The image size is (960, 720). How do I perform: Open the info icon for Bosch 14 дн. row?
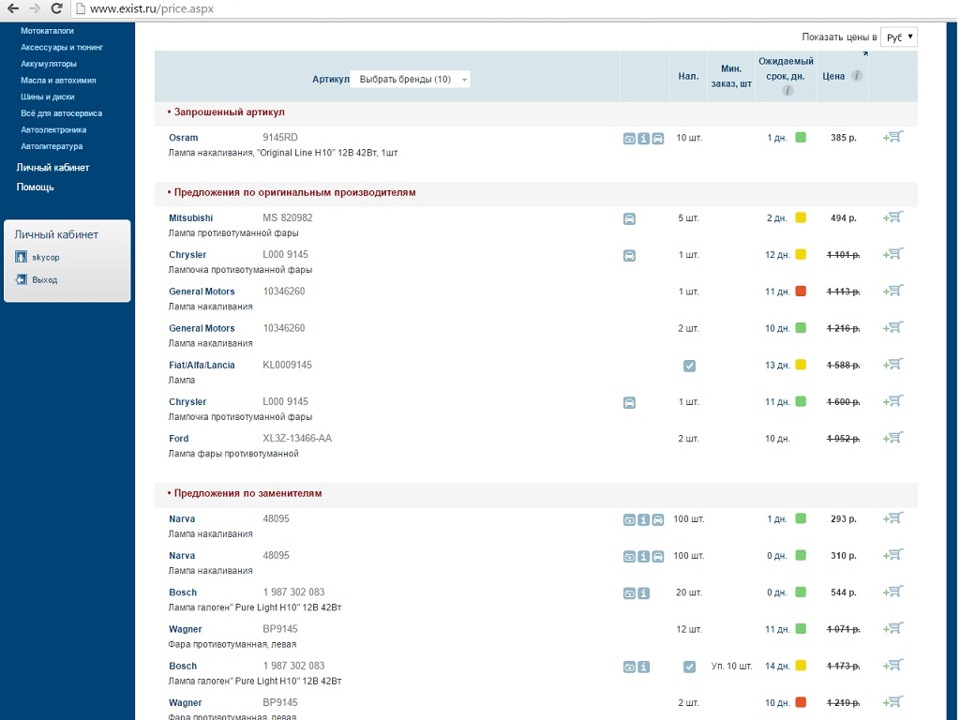tap(643, 667)
